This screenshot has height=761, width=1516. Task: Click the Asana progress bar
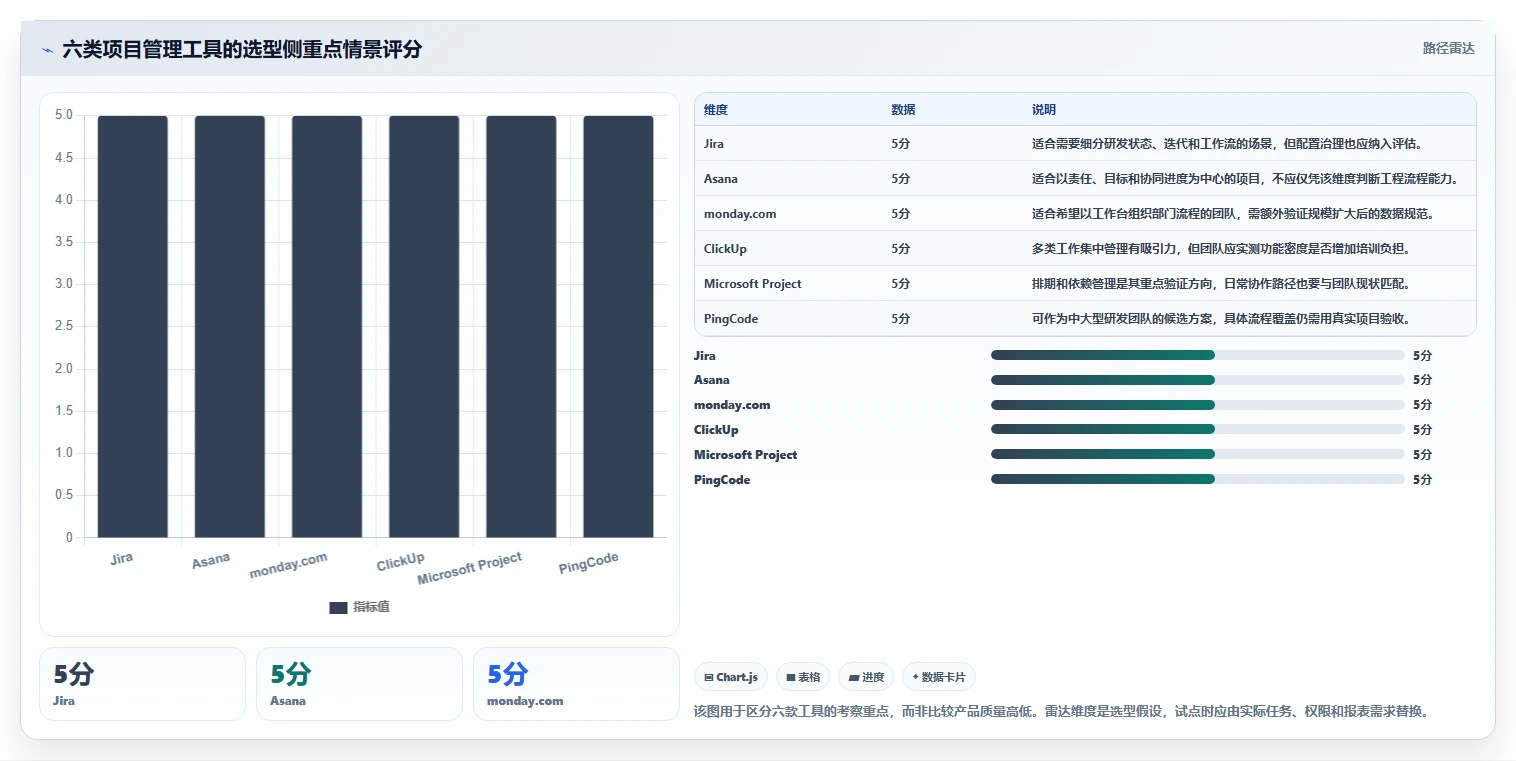[x=1198, y=380]
